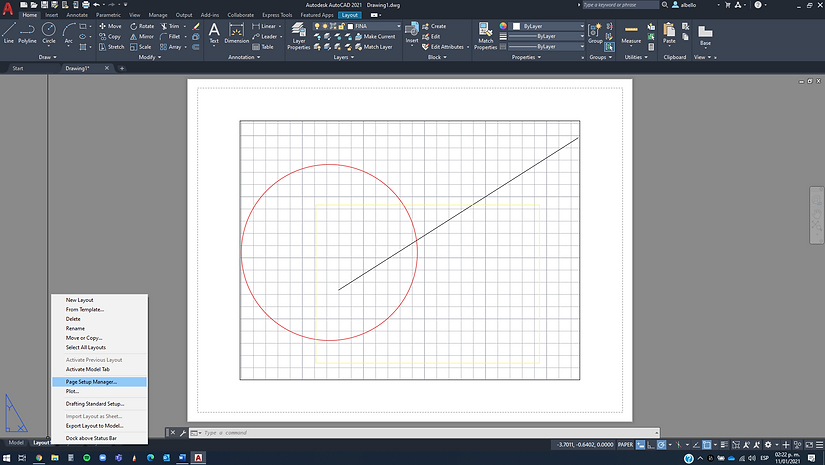
Task: Click the Save icon in quick access toolbar
Action: [x=44, y=5]
